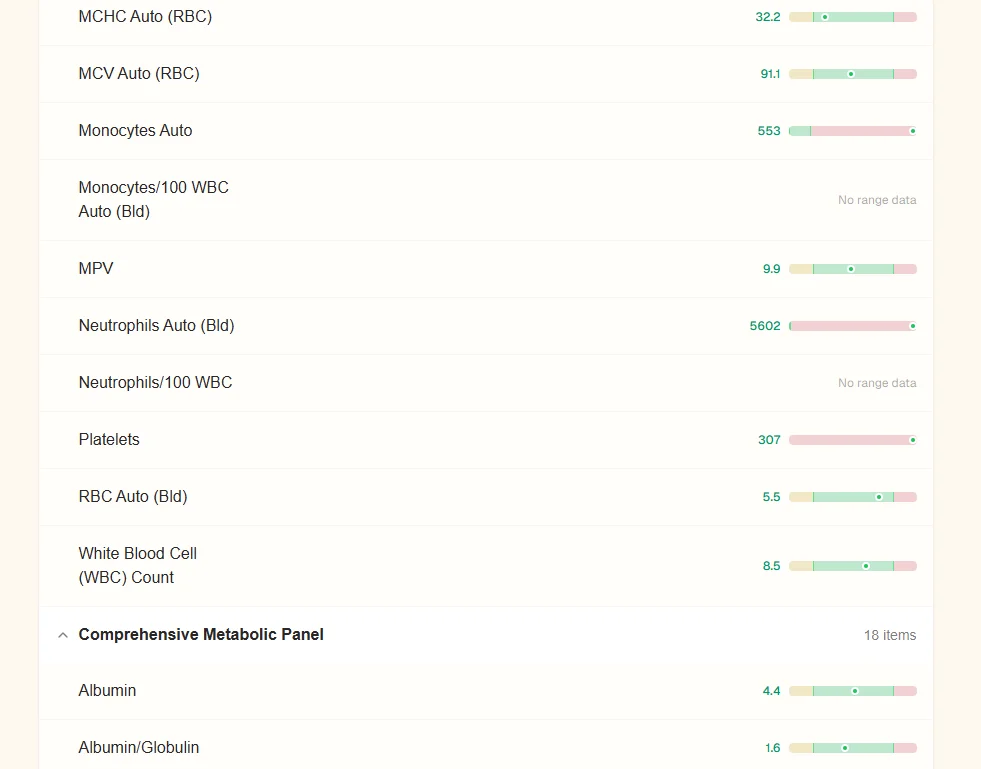Viewport: 981px width, 769px height.
Task: Click the MPV range indicator bar
Action: (853, 269)
